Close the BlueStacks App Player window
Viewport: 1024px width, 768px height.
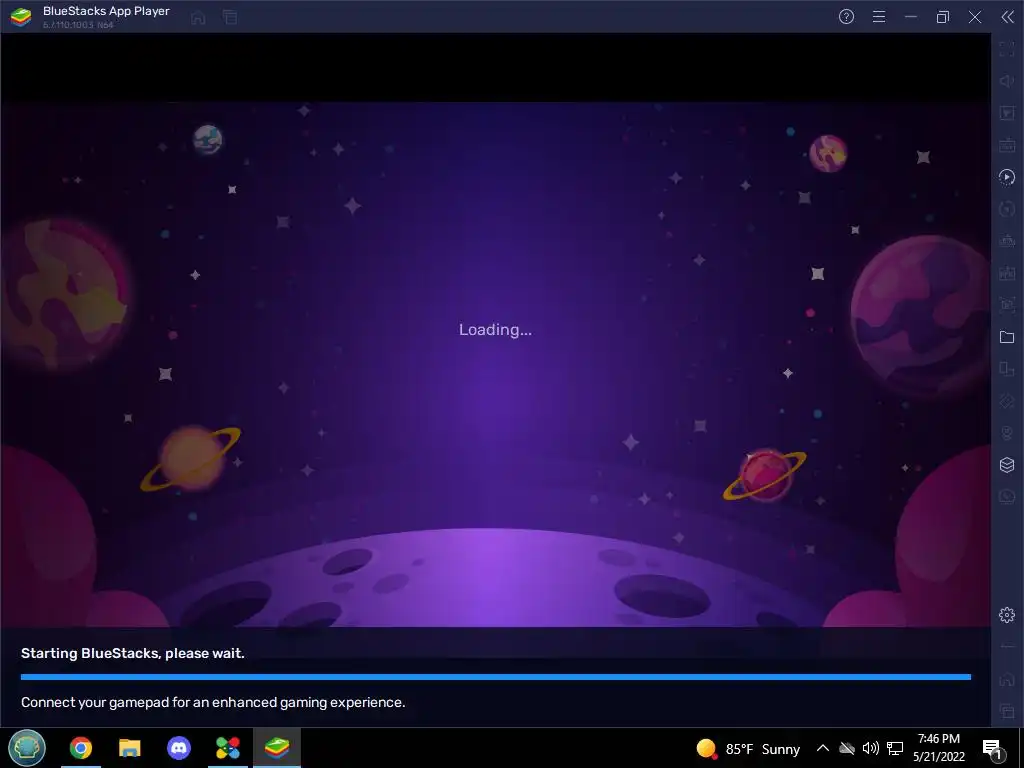tap(975, 17)
